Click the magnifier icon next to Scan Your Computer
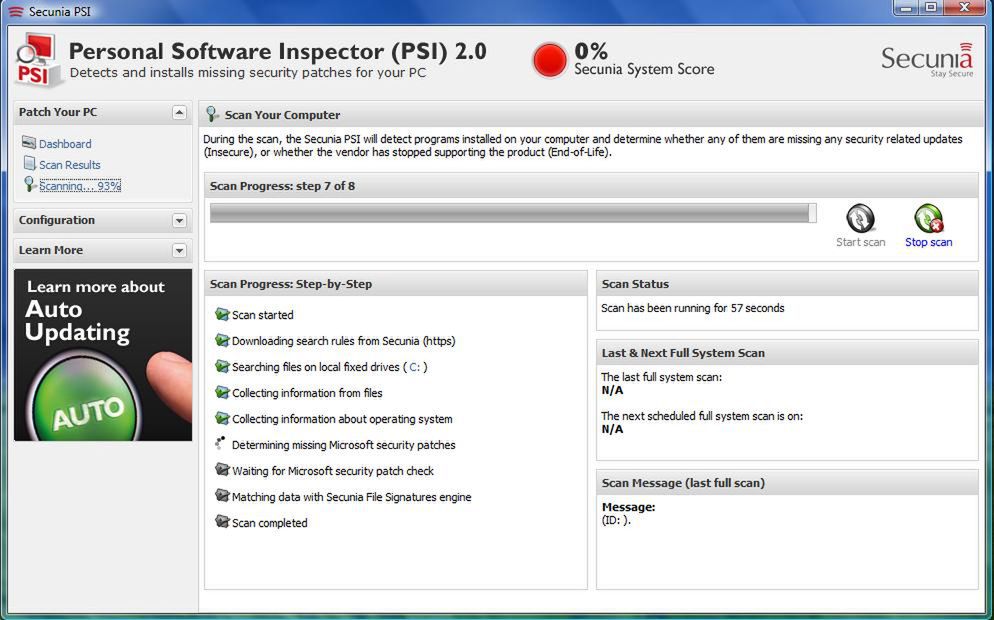This screenshot has height=620, width=994. [212, 114]
